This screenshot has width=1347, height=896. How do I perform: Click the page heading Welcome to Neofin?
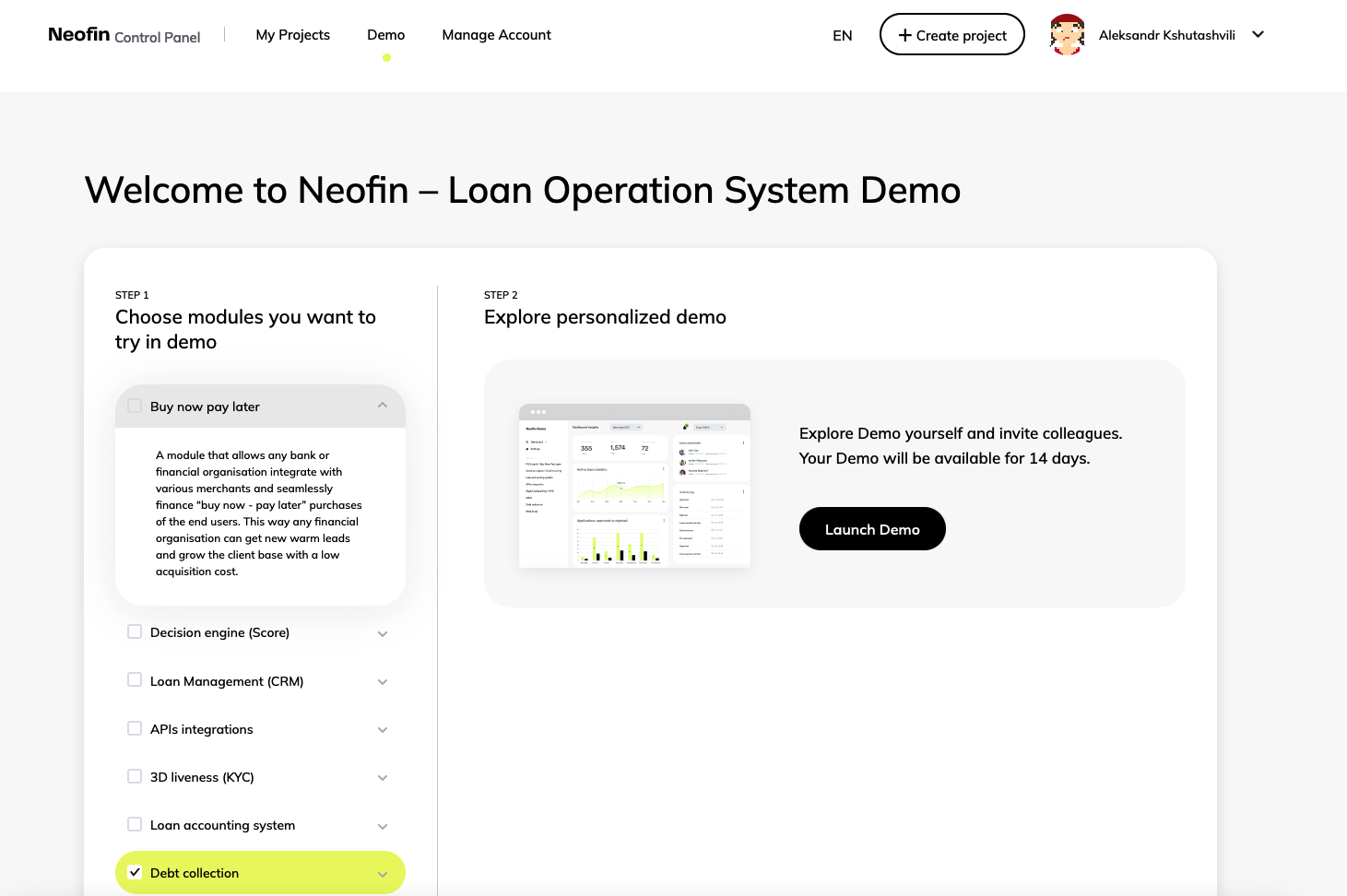(x=523, y=190)
